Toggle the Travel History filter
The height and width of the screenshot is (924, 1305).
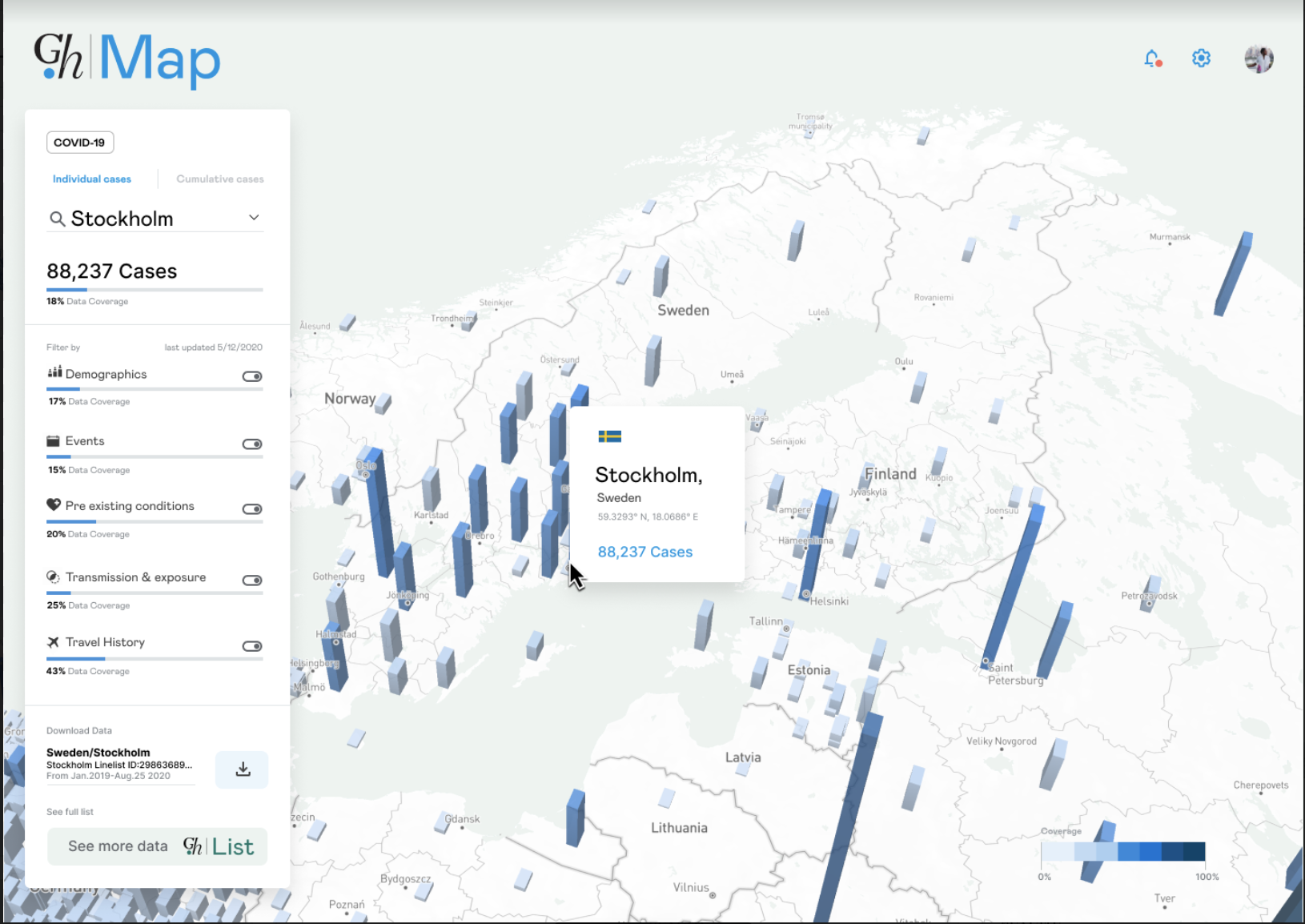[252, 646]
